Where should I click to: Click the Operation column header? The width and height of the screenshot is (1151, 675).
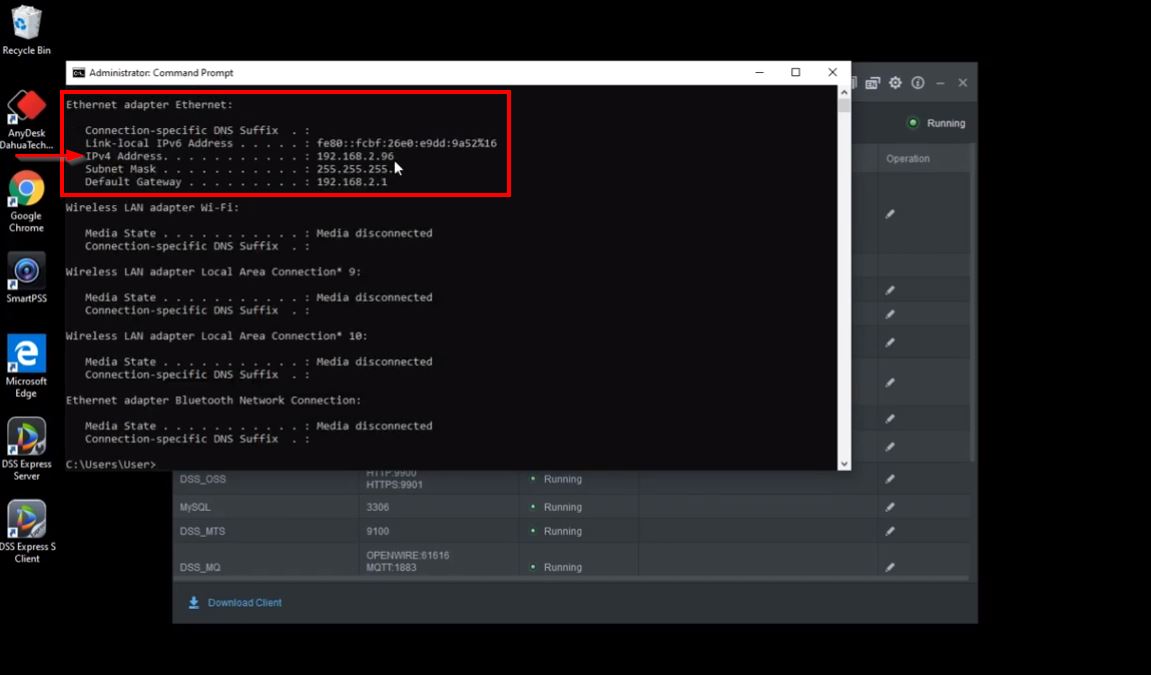[907, 158]
